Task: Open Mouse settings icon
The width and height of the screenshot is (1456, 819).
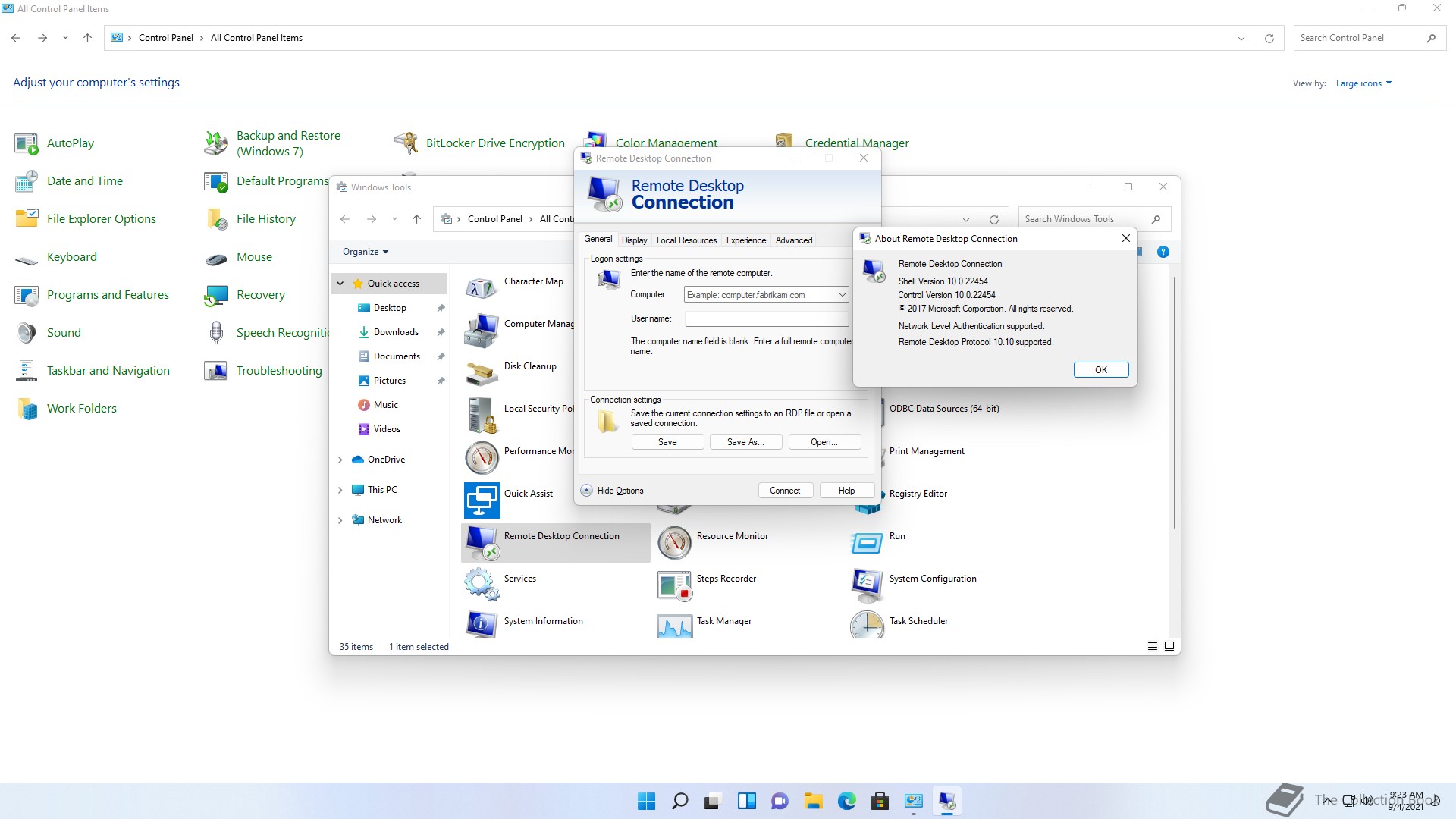Action: [x=216, y=257]
